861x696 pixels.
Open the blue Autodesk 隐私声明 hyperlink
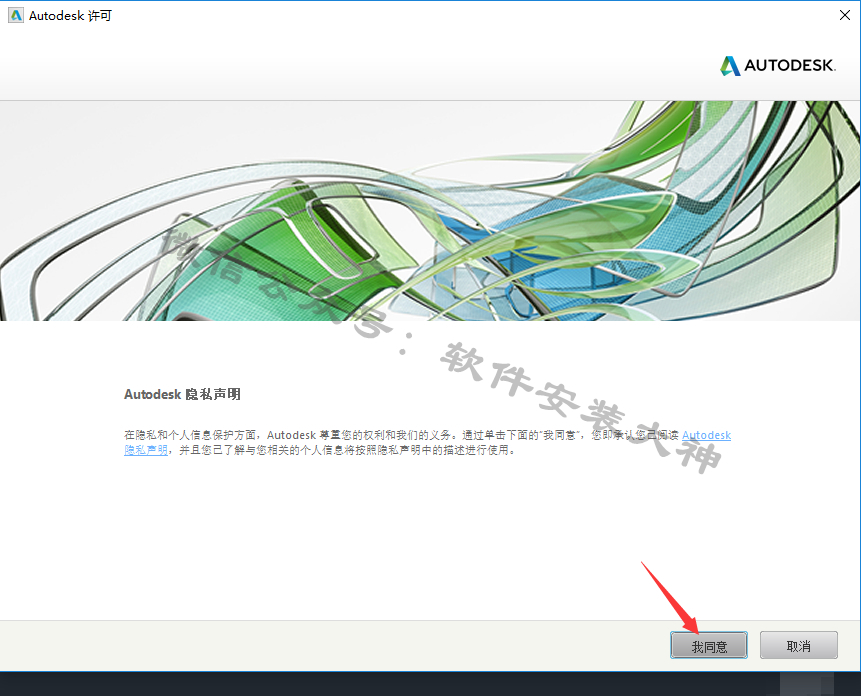[x=706, y=435]
